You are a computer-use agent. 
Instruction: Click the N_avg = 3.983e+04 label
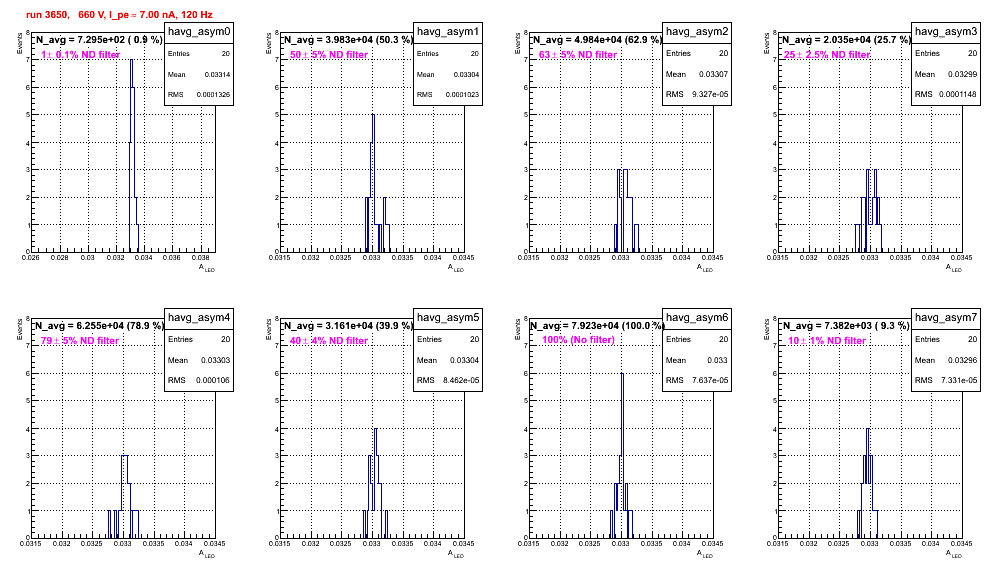point(348,40)
